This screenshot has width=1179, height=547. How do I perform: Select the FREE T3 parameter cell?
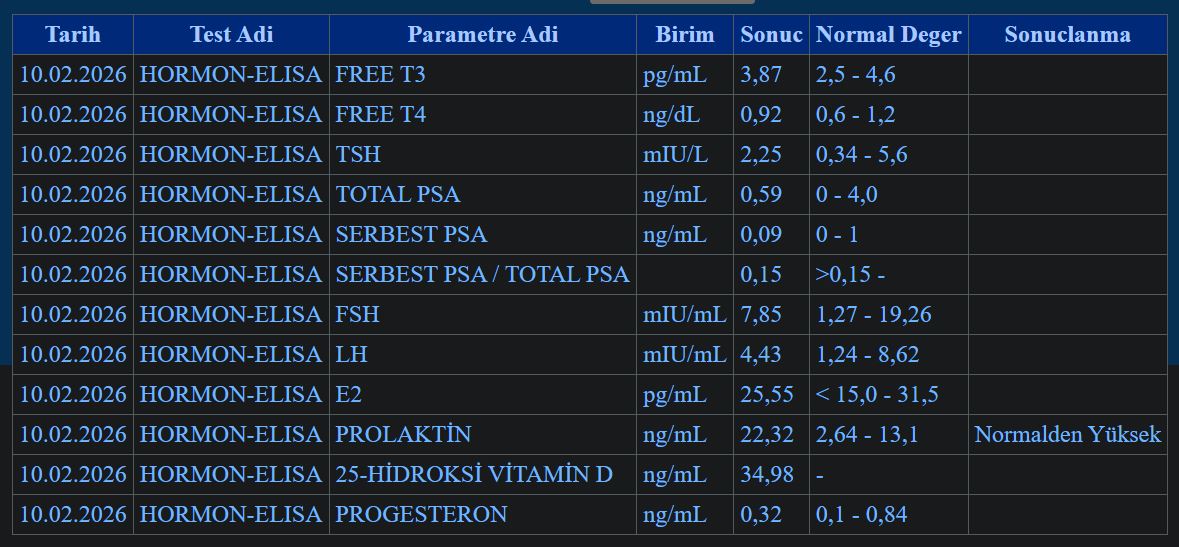380,75
